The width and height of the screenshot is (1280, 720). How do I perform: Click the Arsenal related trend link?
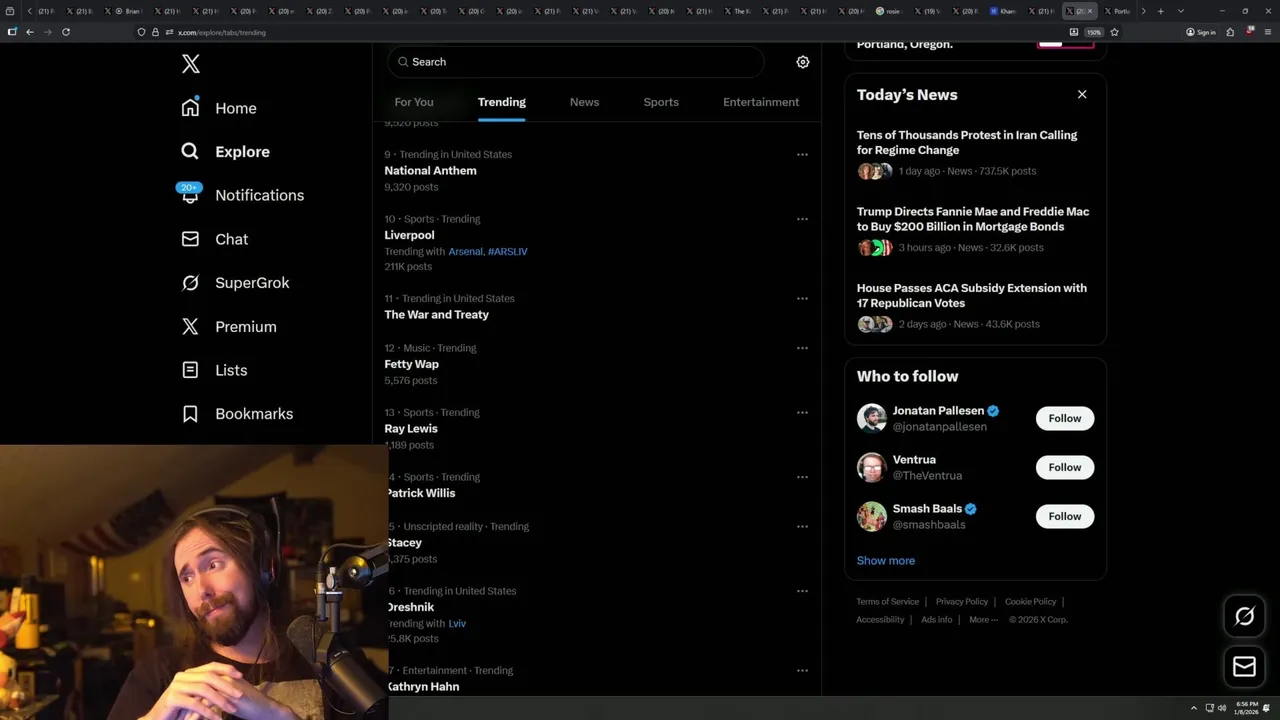click(x=465, y=252)
